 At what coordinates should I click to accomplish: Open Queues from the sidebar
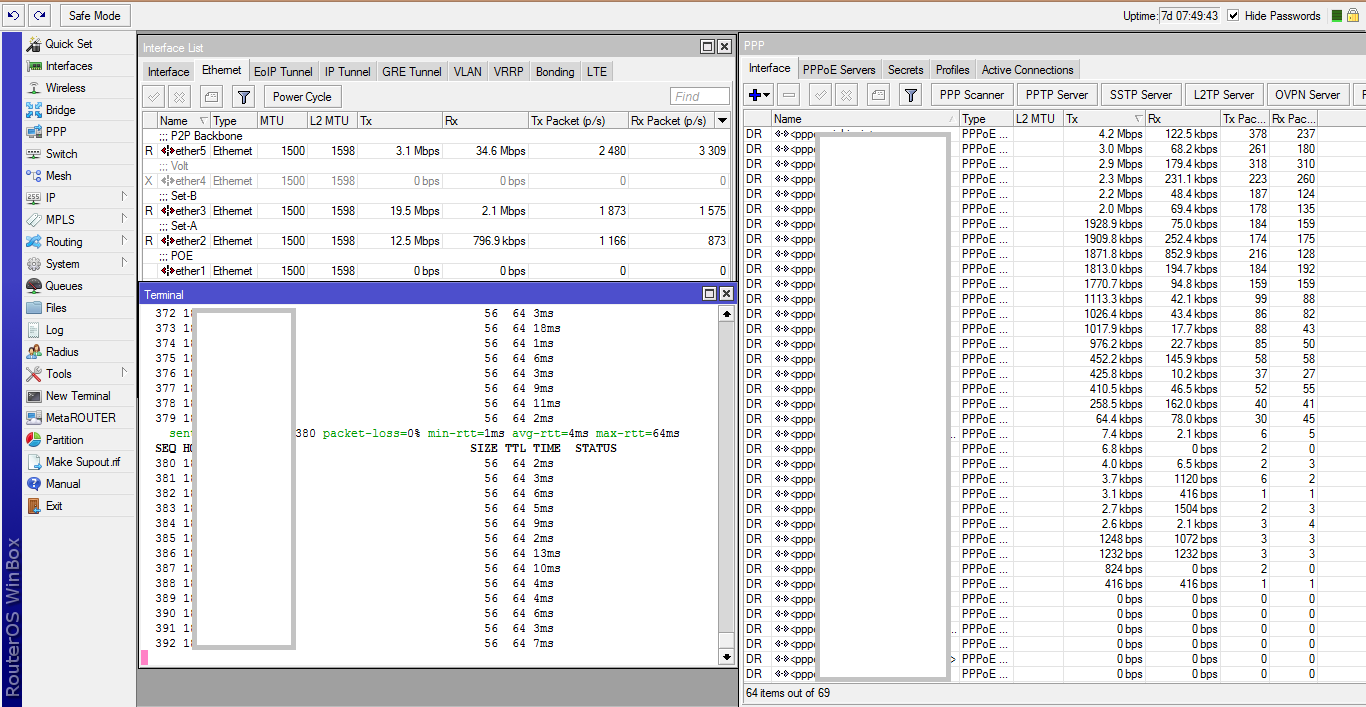point(64,286)
